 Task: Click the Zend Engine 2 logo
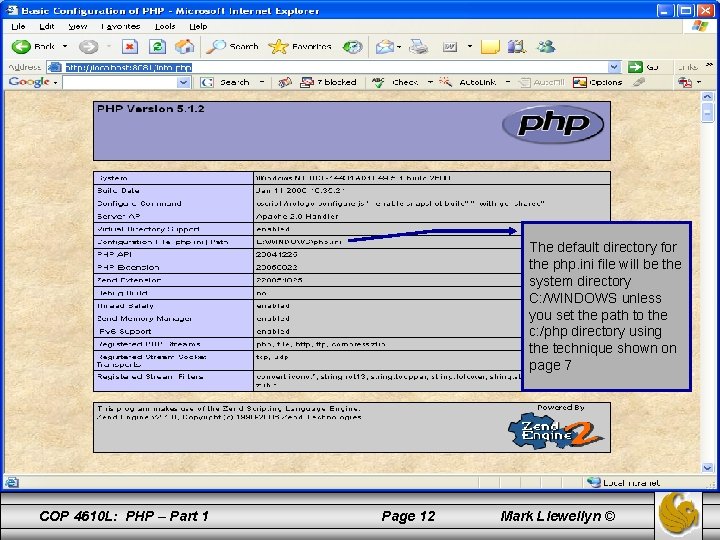(x=556, y=432)
